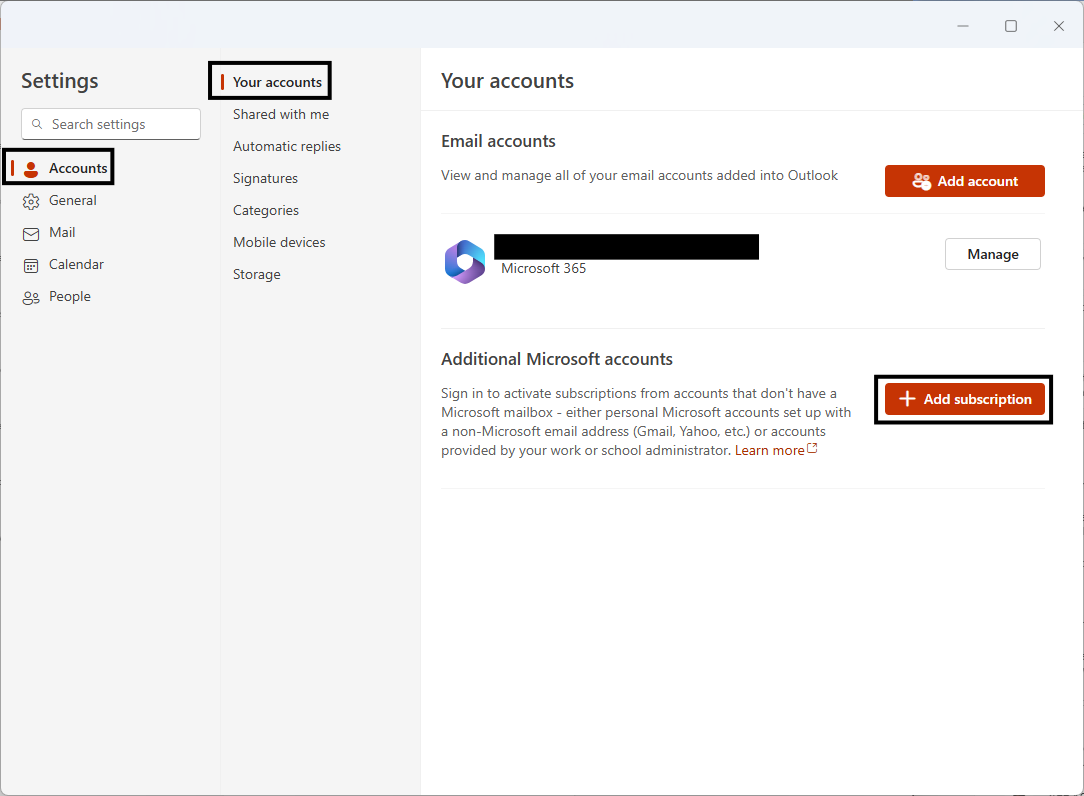Open General settings via the gear icon

(30, 200)
